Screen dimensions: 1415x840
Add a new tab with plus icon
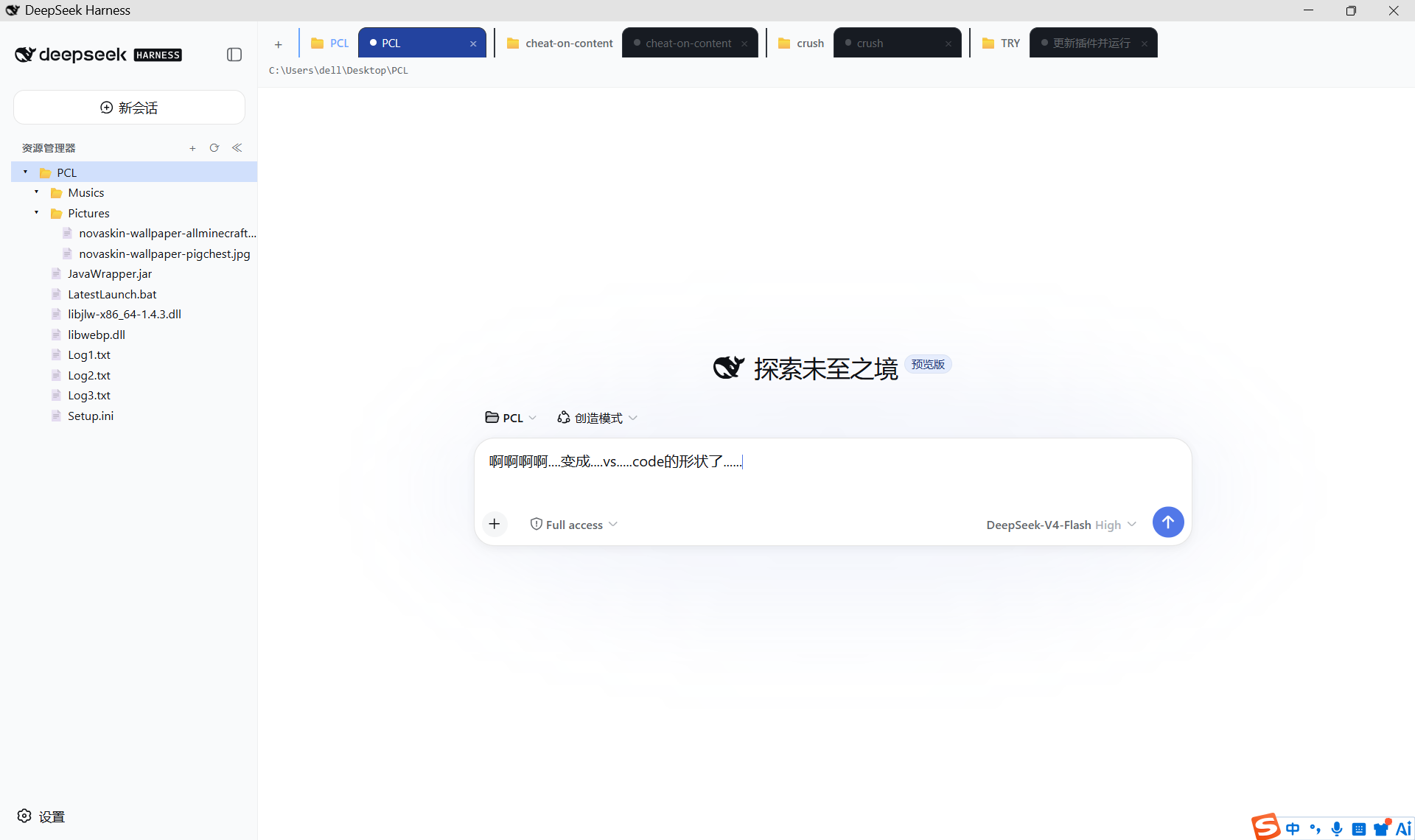[279, 44]
